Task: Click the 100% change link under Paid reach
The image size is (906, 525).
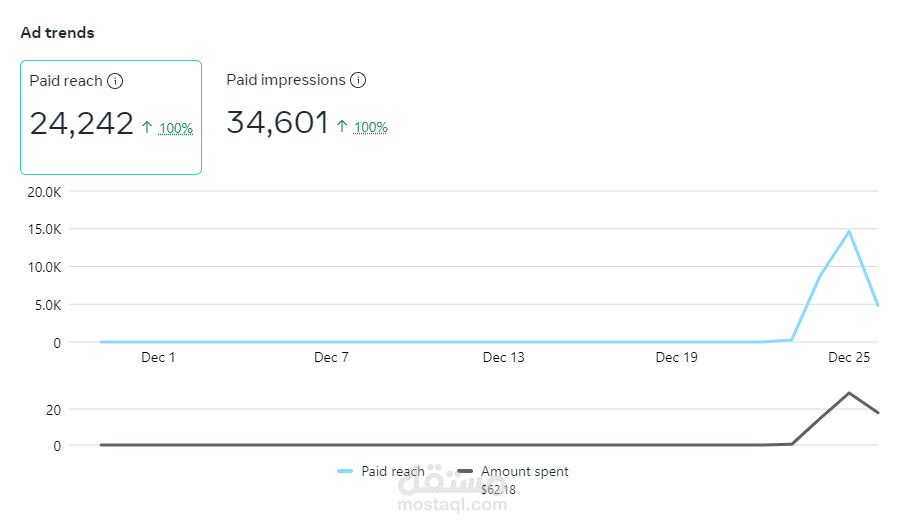Action: (175, 128)
